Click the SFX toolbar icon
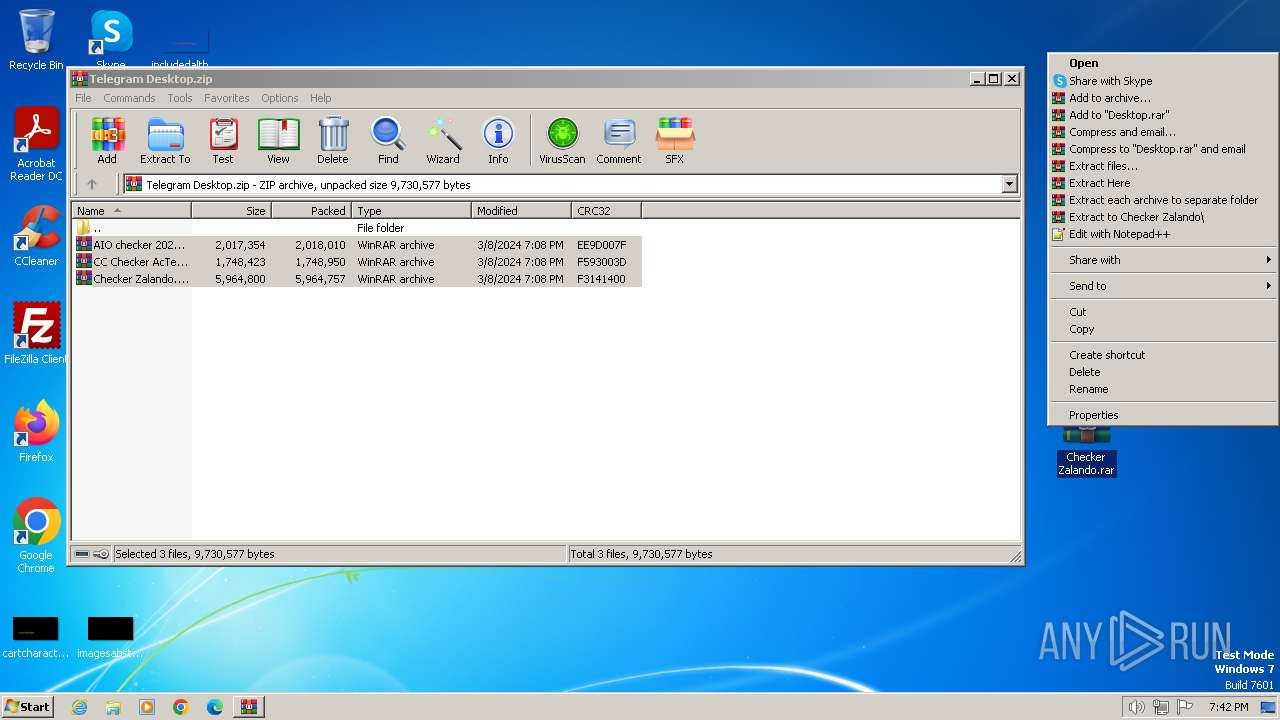1280x720 pixels. coord(675,141)
